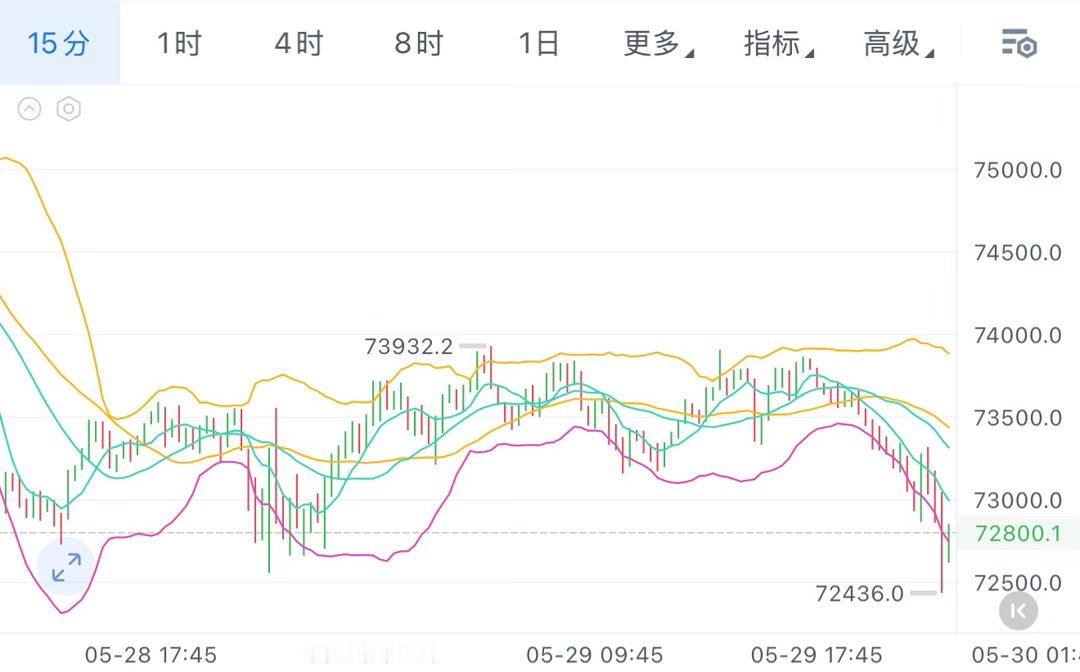This screenshot has width=1080, height=672.
Task: Click the 05-29 17:45 time label
Action: coord(817,654)
